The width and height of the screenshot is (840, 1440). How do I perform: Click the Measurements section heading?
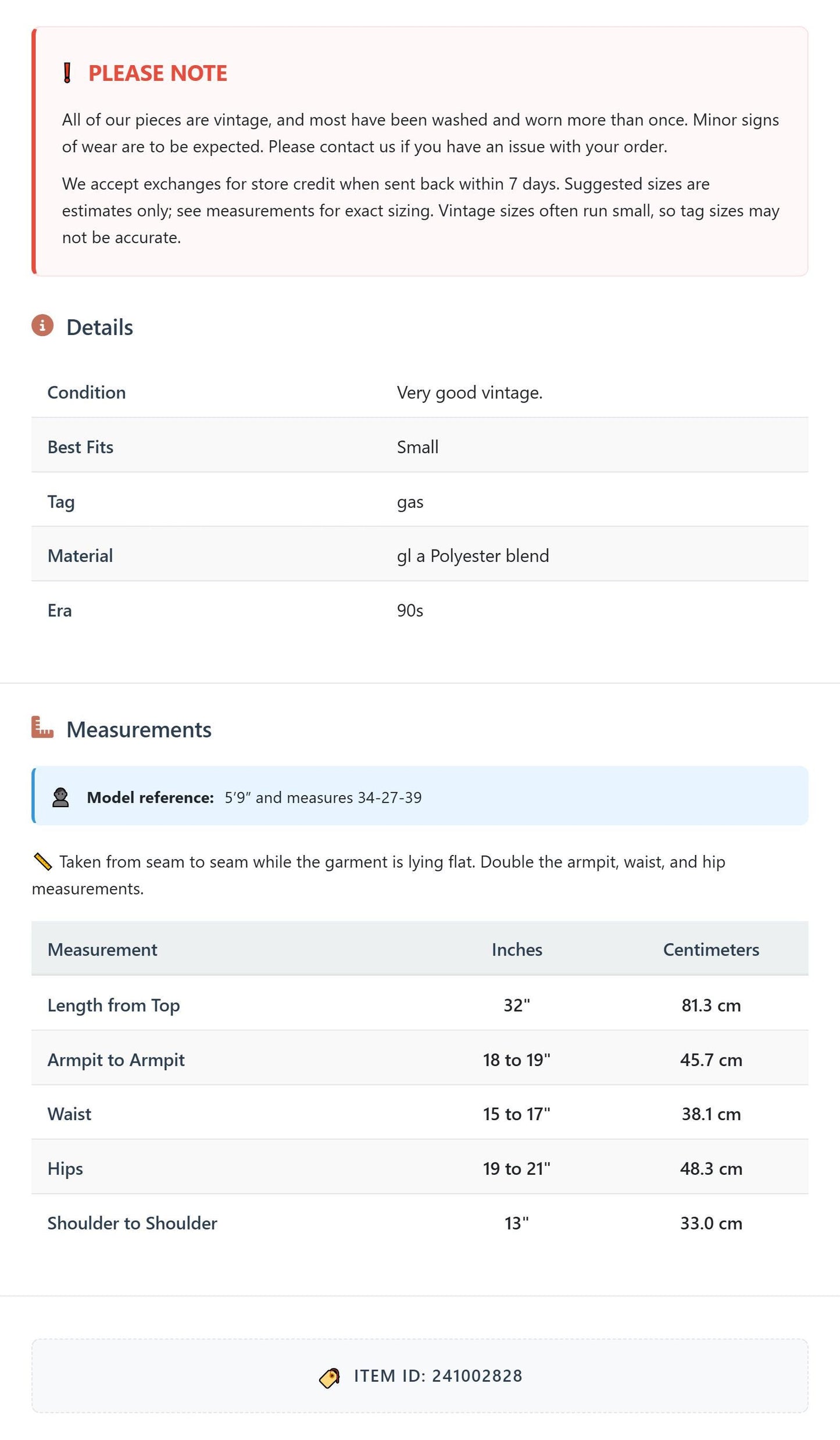[x=139, y=730]
